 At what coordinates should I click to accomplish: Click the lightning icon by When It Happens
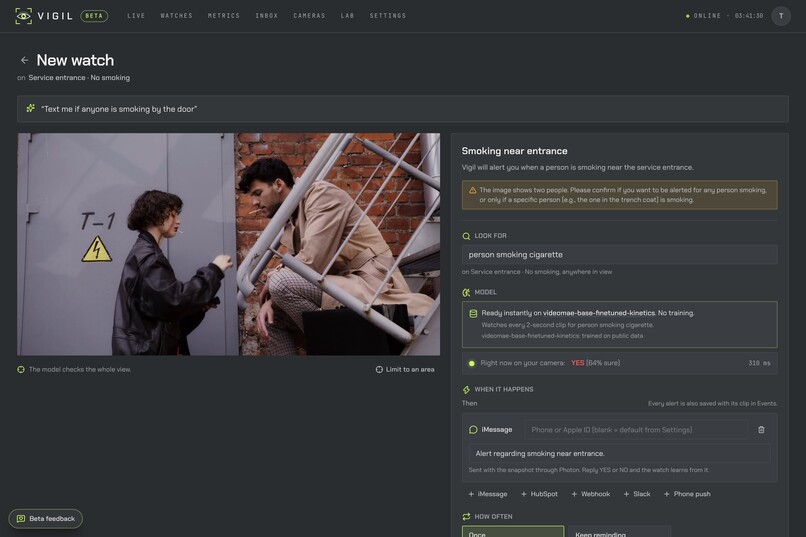coord(466,390)
